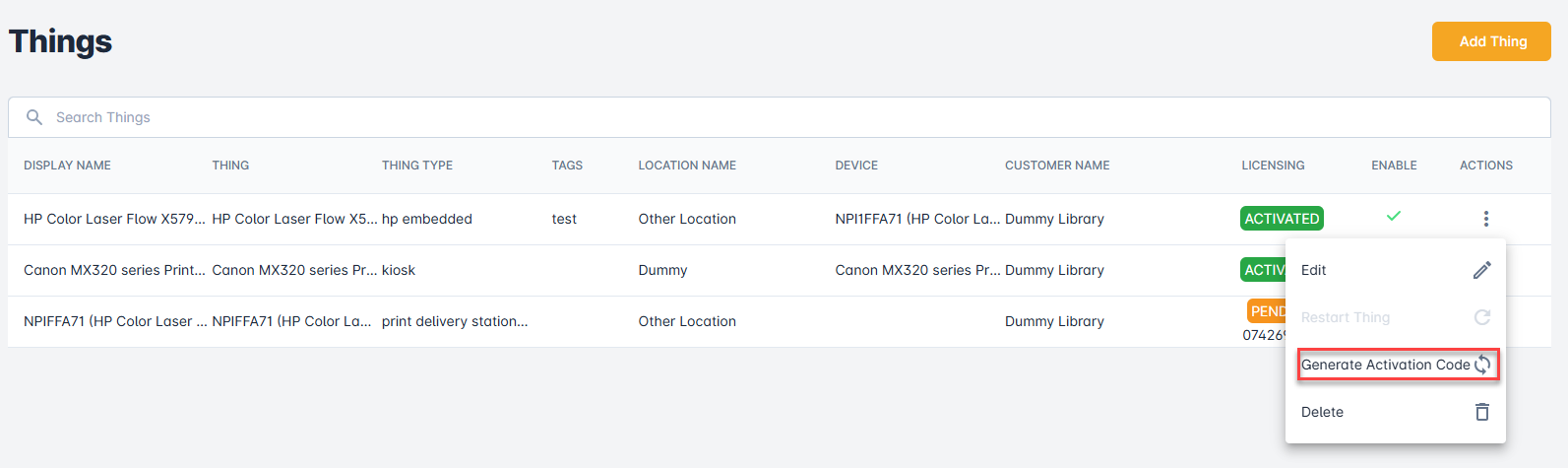Open the Canon MX320 series display name row
Image resolution: width=1568 pixels, height=468 pixels.
click(114, 270)
